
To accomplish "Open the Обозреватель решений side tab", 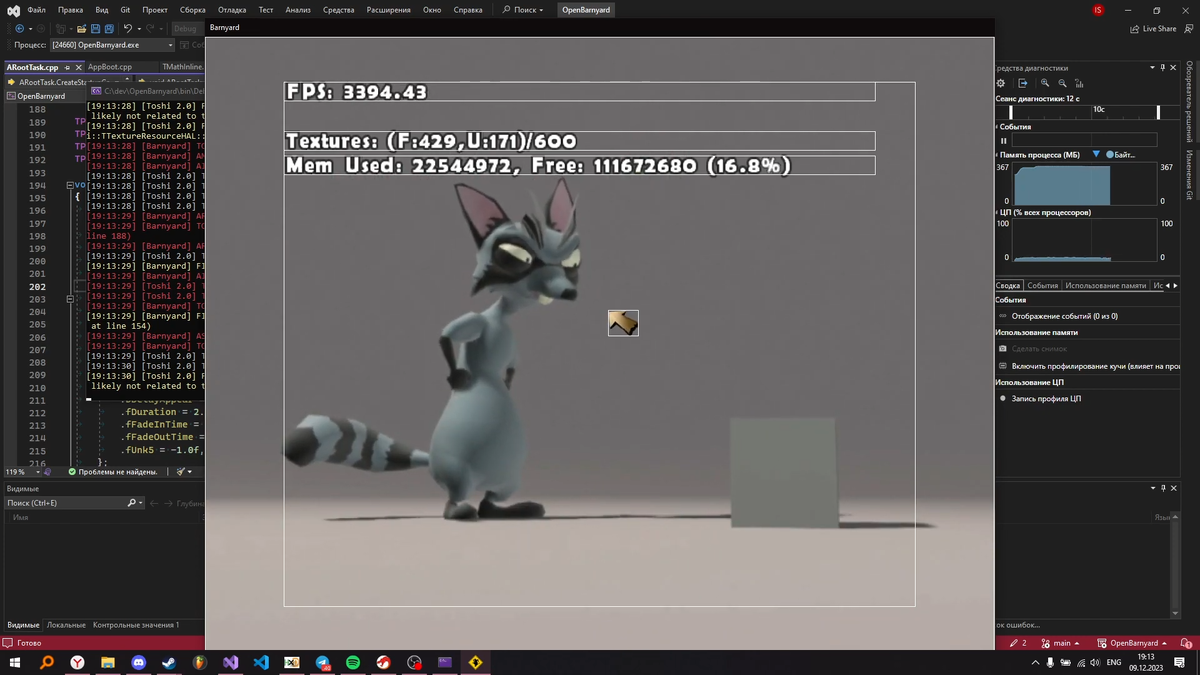I will (x=1190, y=100).
